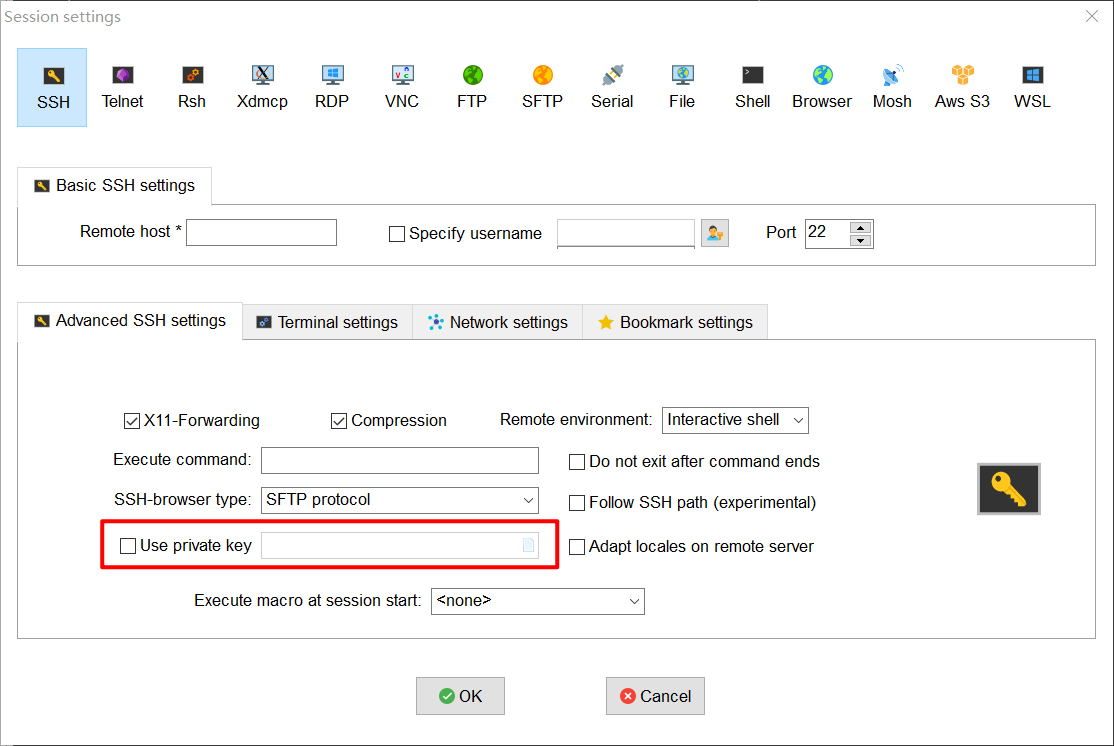Open the Terminal settings tab
The image size is (1114, 746).
click(328, 323)
